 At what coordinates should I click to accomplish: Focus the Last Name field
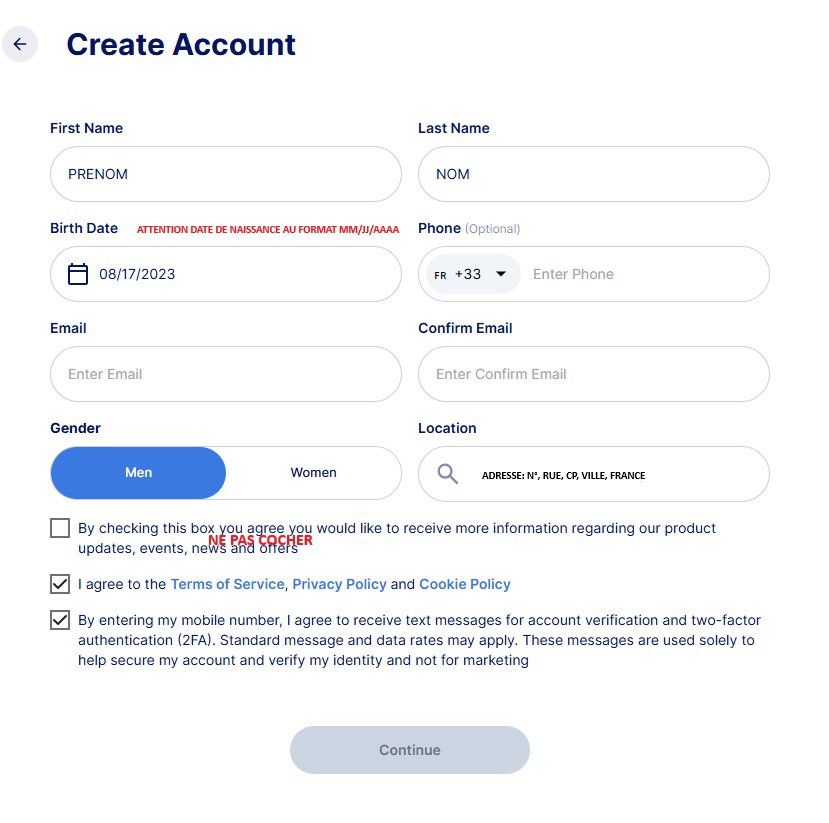(x=594, y=174)
